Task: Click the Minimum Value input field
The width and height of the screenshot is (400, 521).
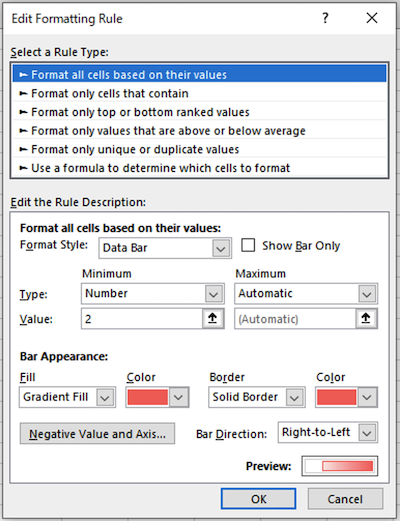Action: (142, 319)
